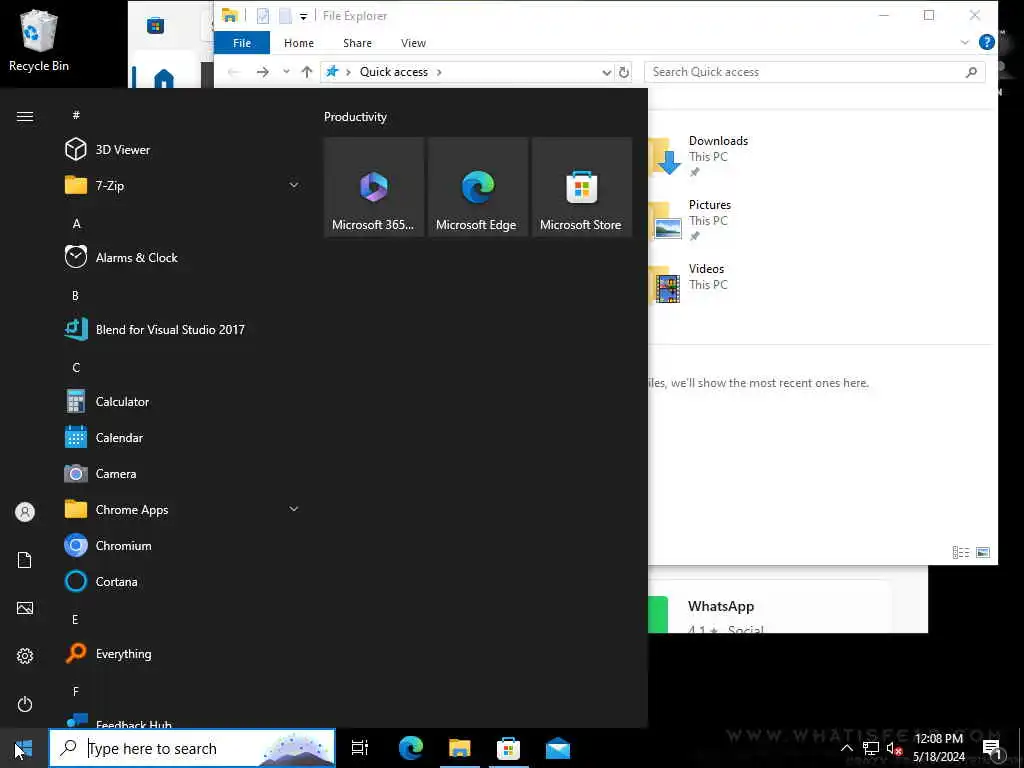
Task: Launch Edge from the taskbar
Action: pyautogui.click(x=411, y=748)
